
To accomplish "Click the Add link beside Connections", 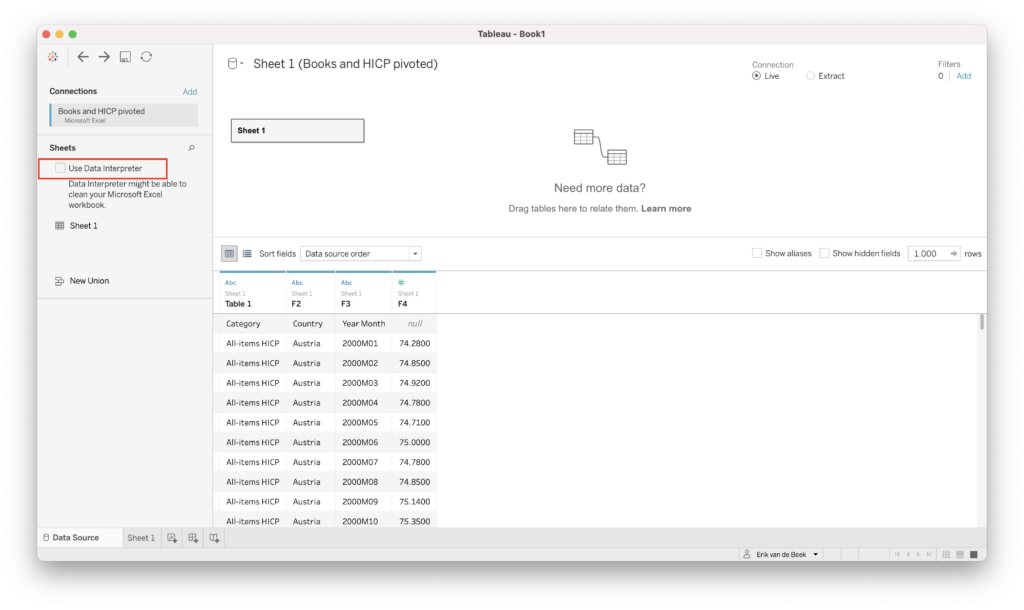I will (190, 91).
